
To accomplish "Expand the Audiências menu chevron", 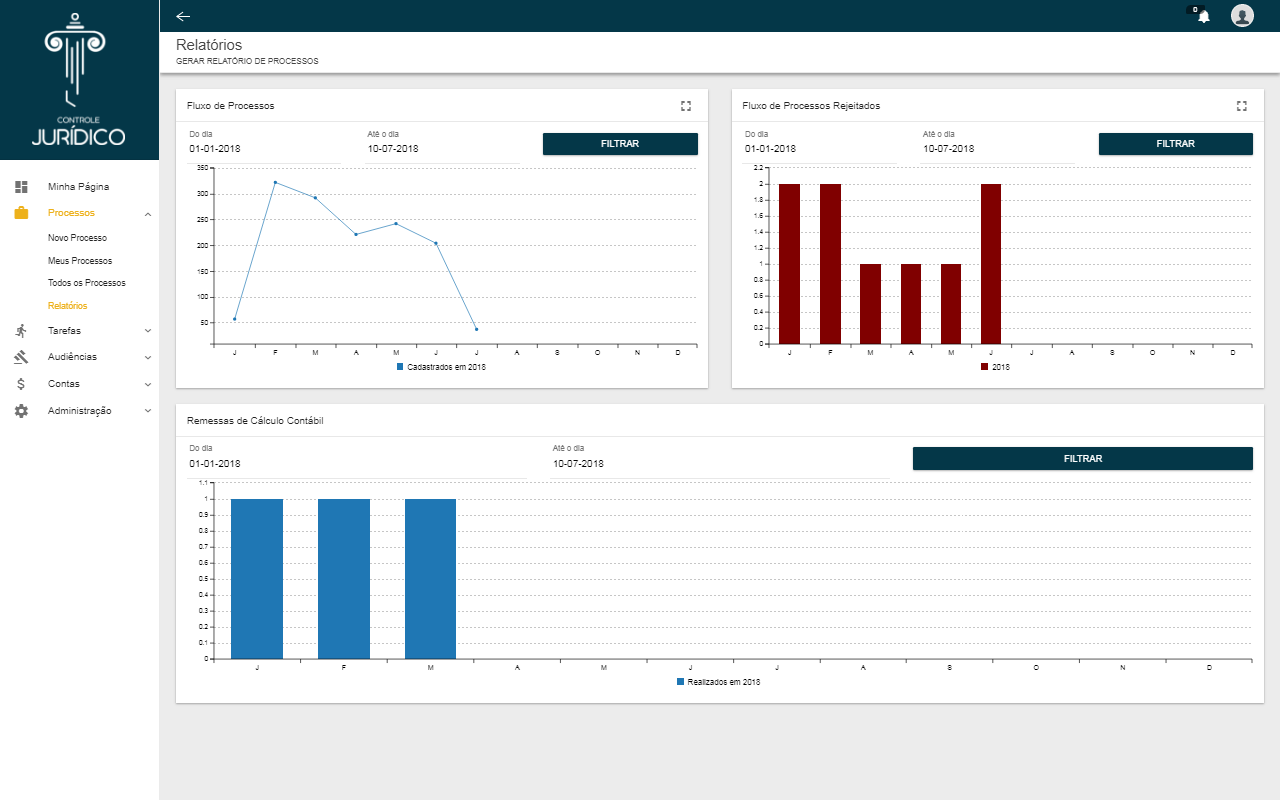I will pyautogui.click(x=148, y=357).
